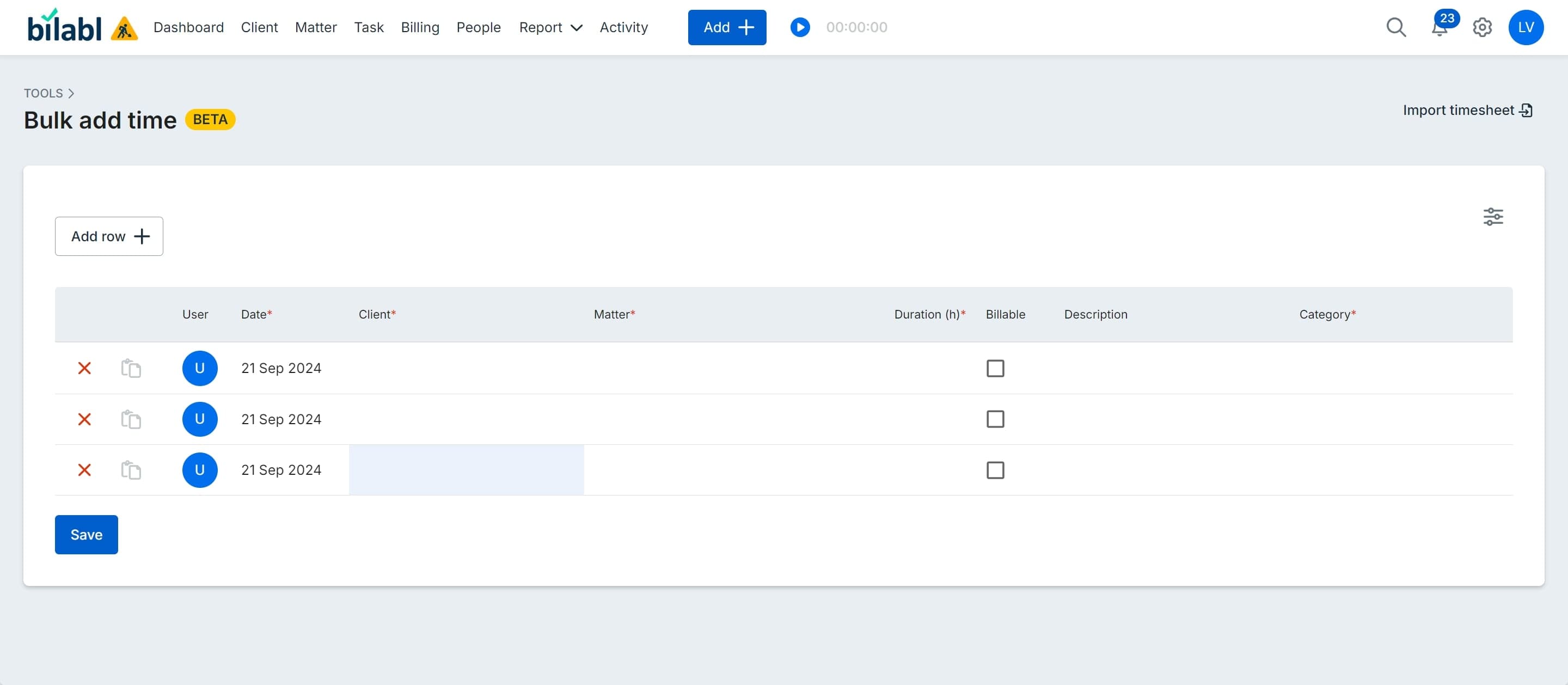Navigate to TOOLS breadcrumb
Viewport: 1568px width, 685px height.
(x=43, y=93)
